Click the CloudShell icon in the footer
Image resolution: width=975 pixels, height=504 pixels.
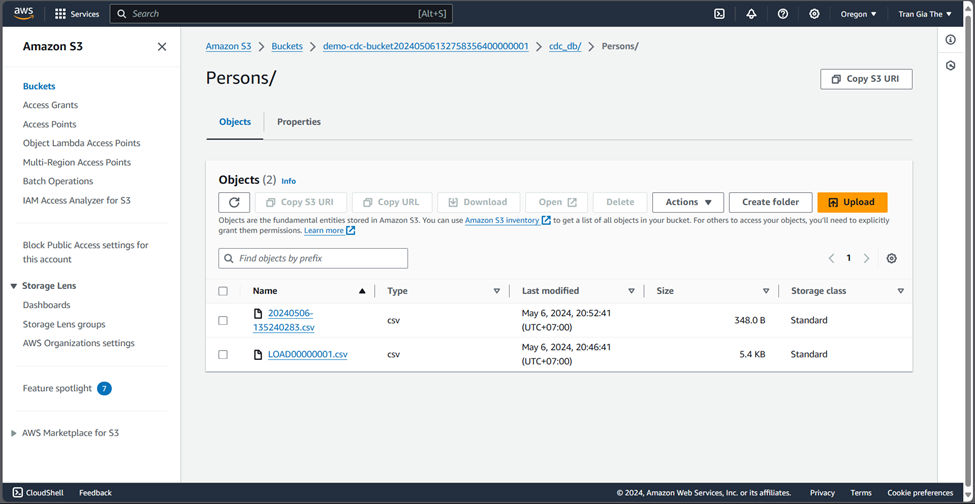tap(17, 492)
